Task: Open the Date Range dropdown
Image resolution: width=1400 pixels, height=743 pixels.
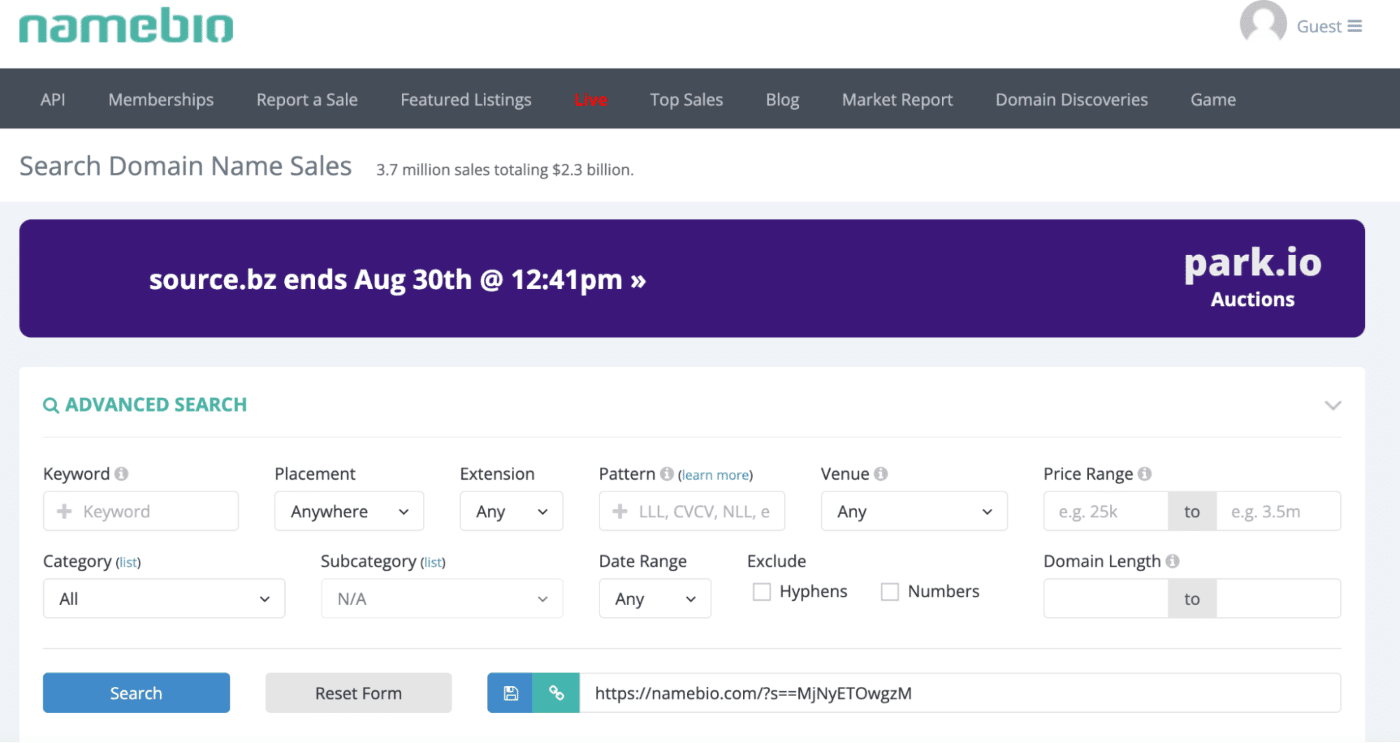Action: tap(655, 598)
